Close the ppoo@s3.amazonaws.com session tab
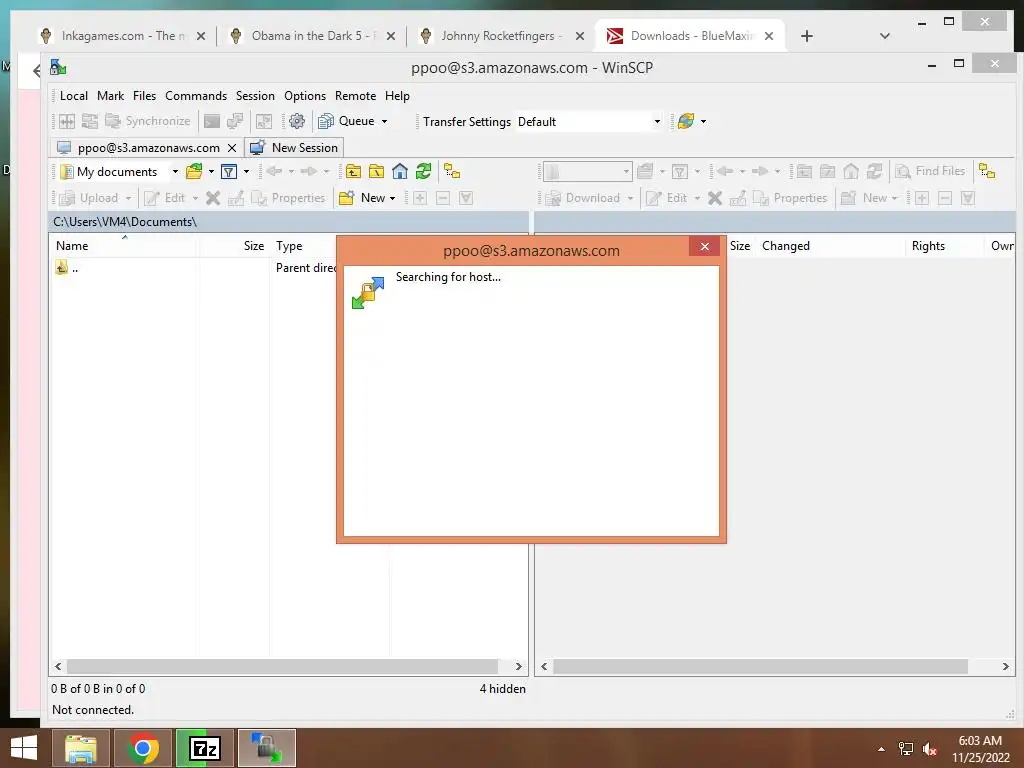Image resolution: width=1024 pixels, height=768 pixels. click(x=232, y=148)
